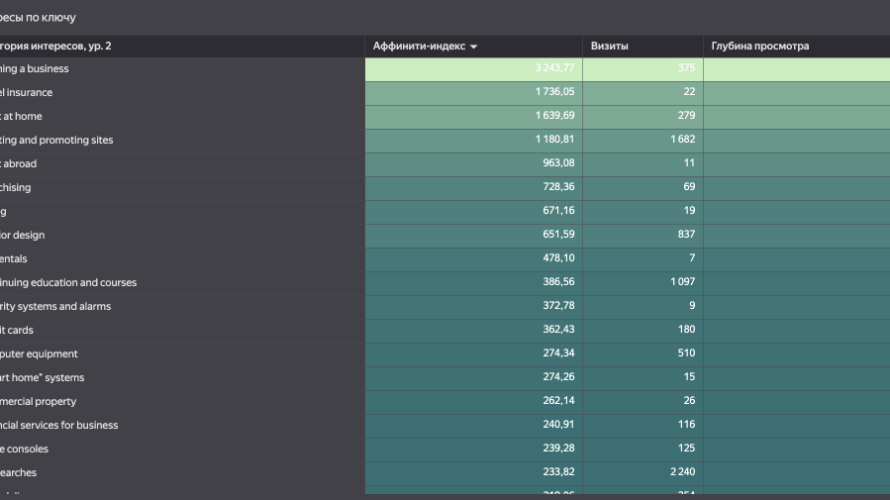Click the insurance row affinity cell 1 736,05
Viewport: 890px width, 500px height.
554,92
